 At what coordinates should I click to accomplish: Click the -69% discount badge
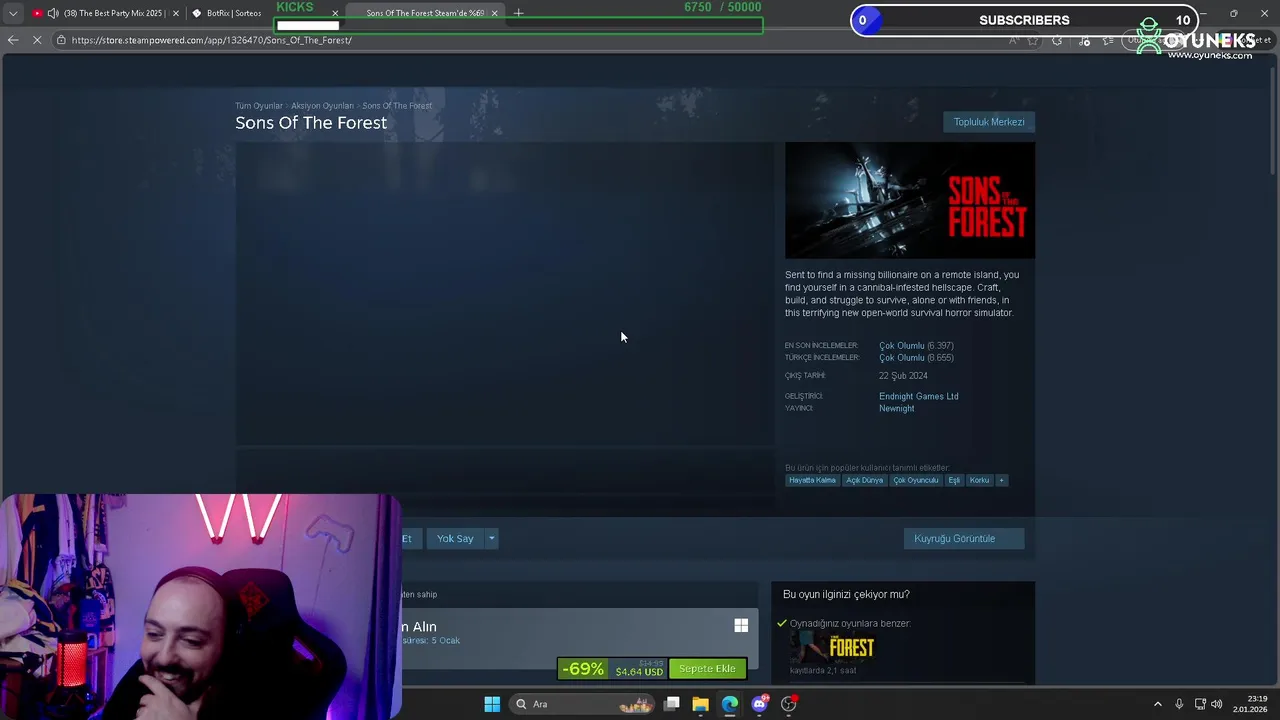pyautogui.click(x=583, y=668)
